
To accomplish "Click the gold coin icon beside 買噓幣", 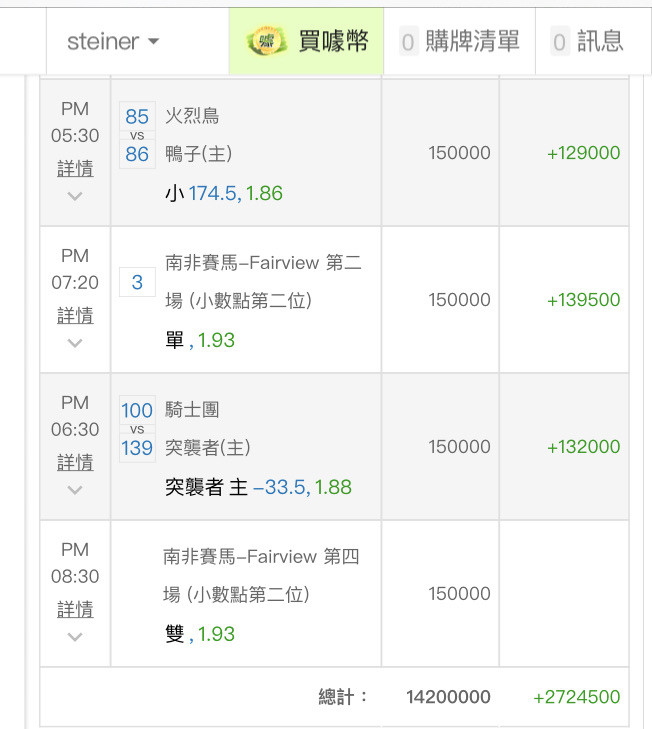I will point(266,41).
